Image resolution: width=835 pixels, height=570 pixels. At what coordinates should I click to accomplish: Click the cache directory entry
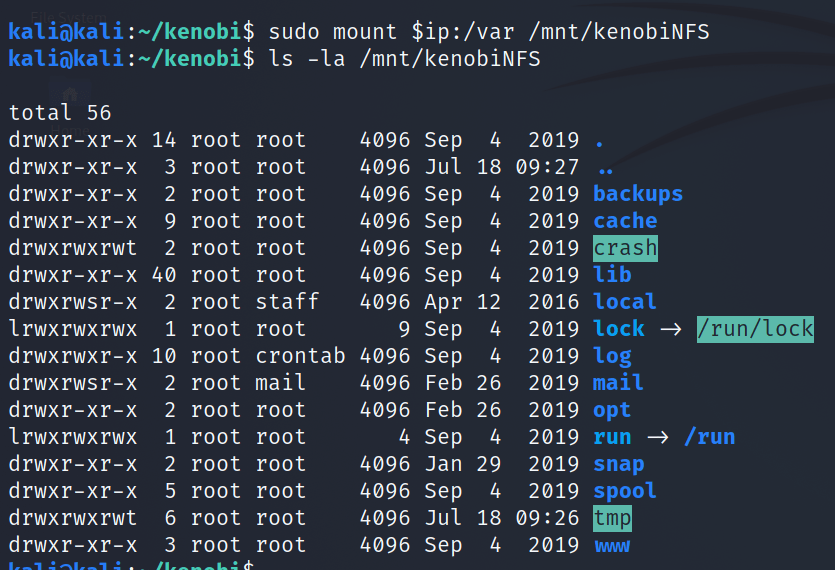pyautogui.click(x=625, y=221)
